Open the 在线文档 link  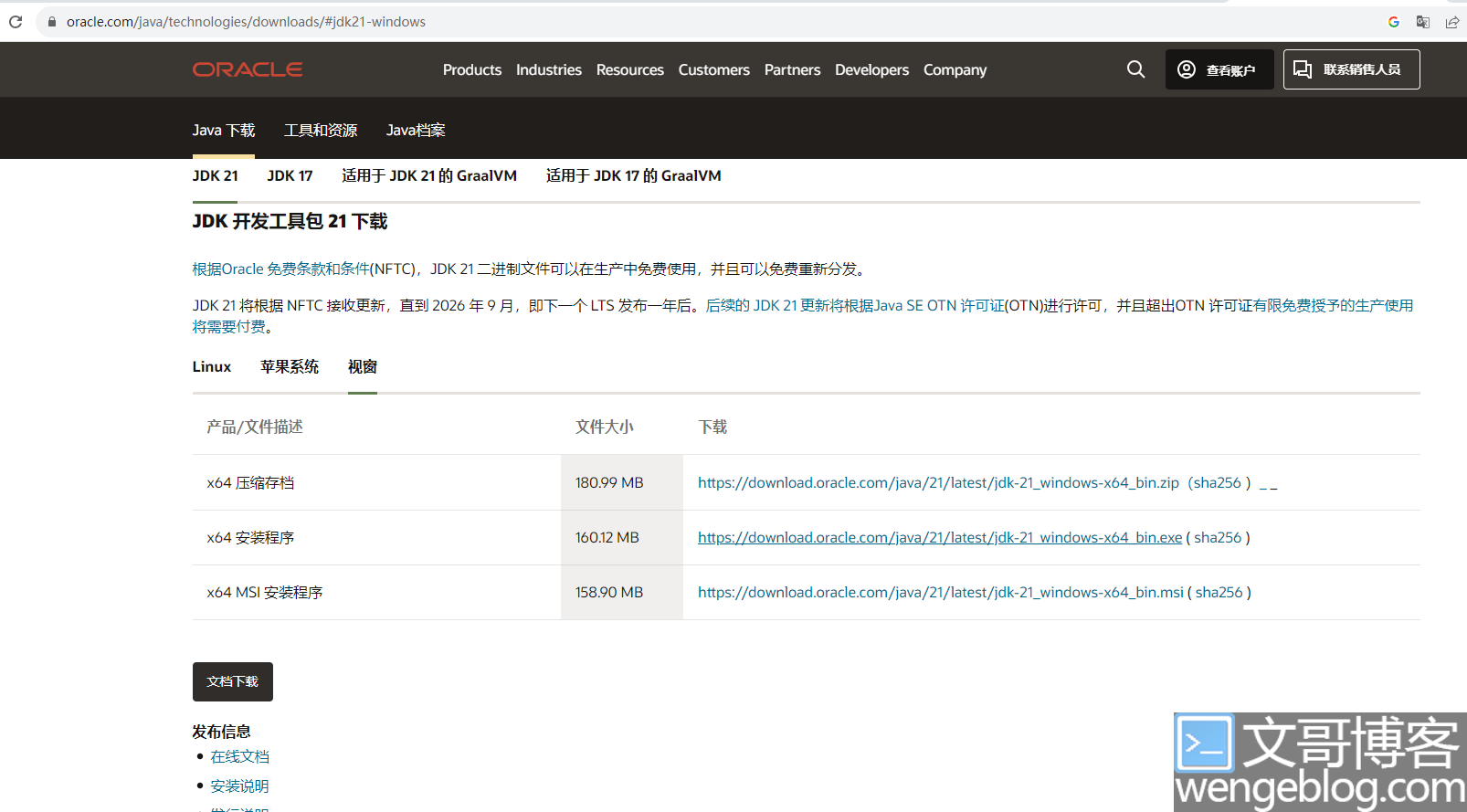pyautogui.click(x=240, y=757)
